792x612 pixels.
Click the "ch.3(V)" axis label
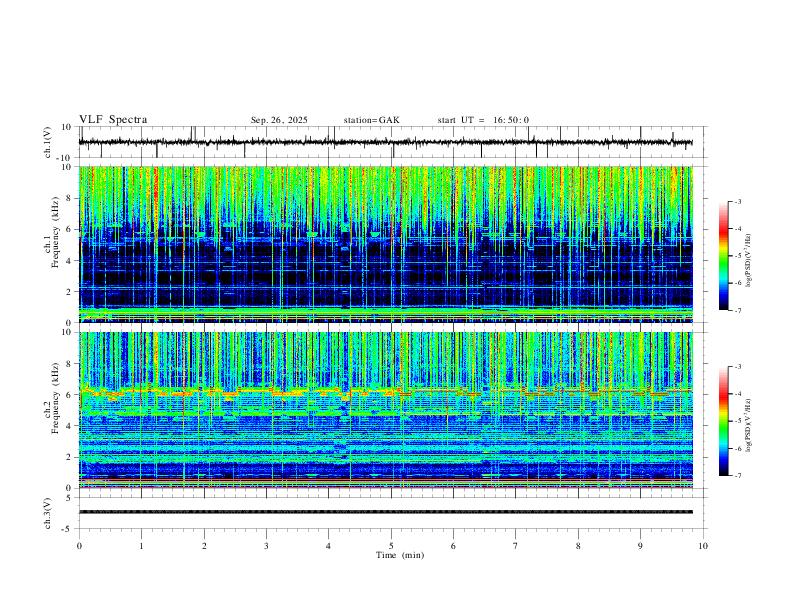[x=48, y=513]
